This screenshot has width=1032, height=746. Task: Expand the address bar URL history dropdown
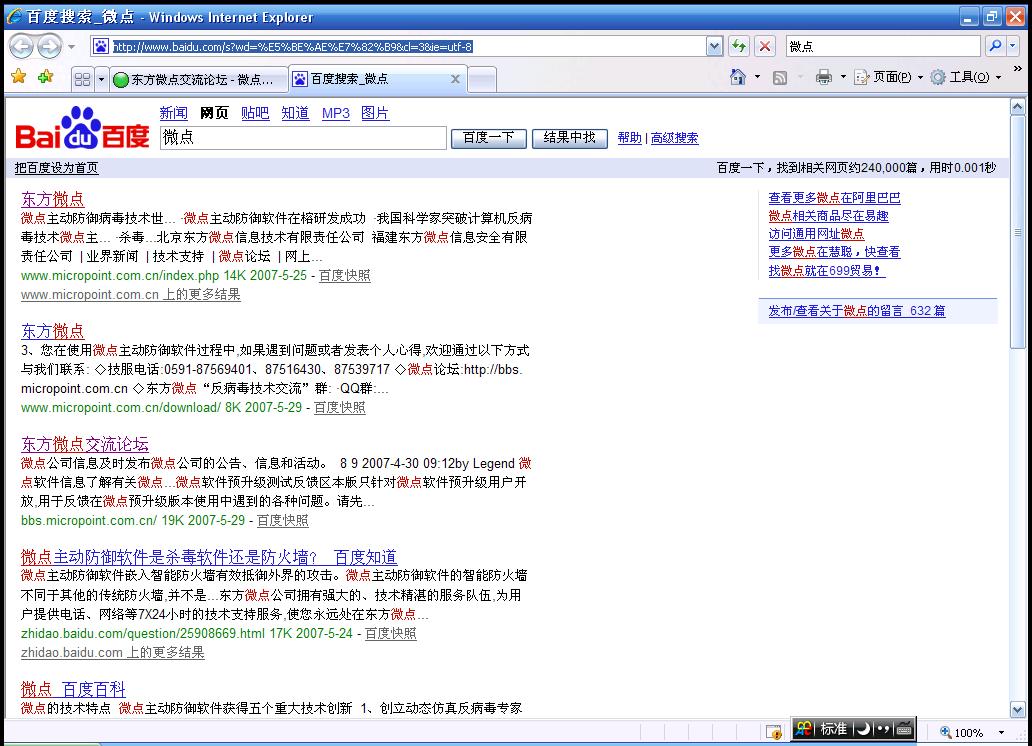714,46
